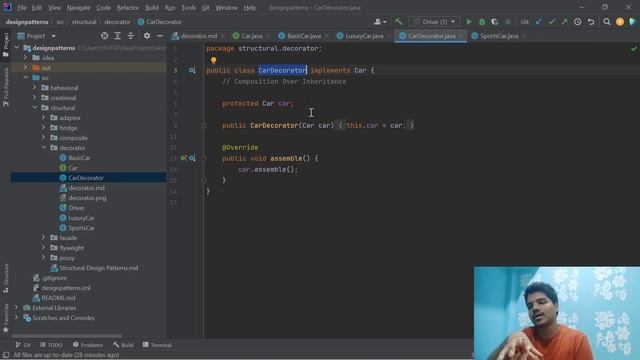640x360 pixels.
Task: Toggle the Project tool window stripe button
Action: (x=6, y=45)
